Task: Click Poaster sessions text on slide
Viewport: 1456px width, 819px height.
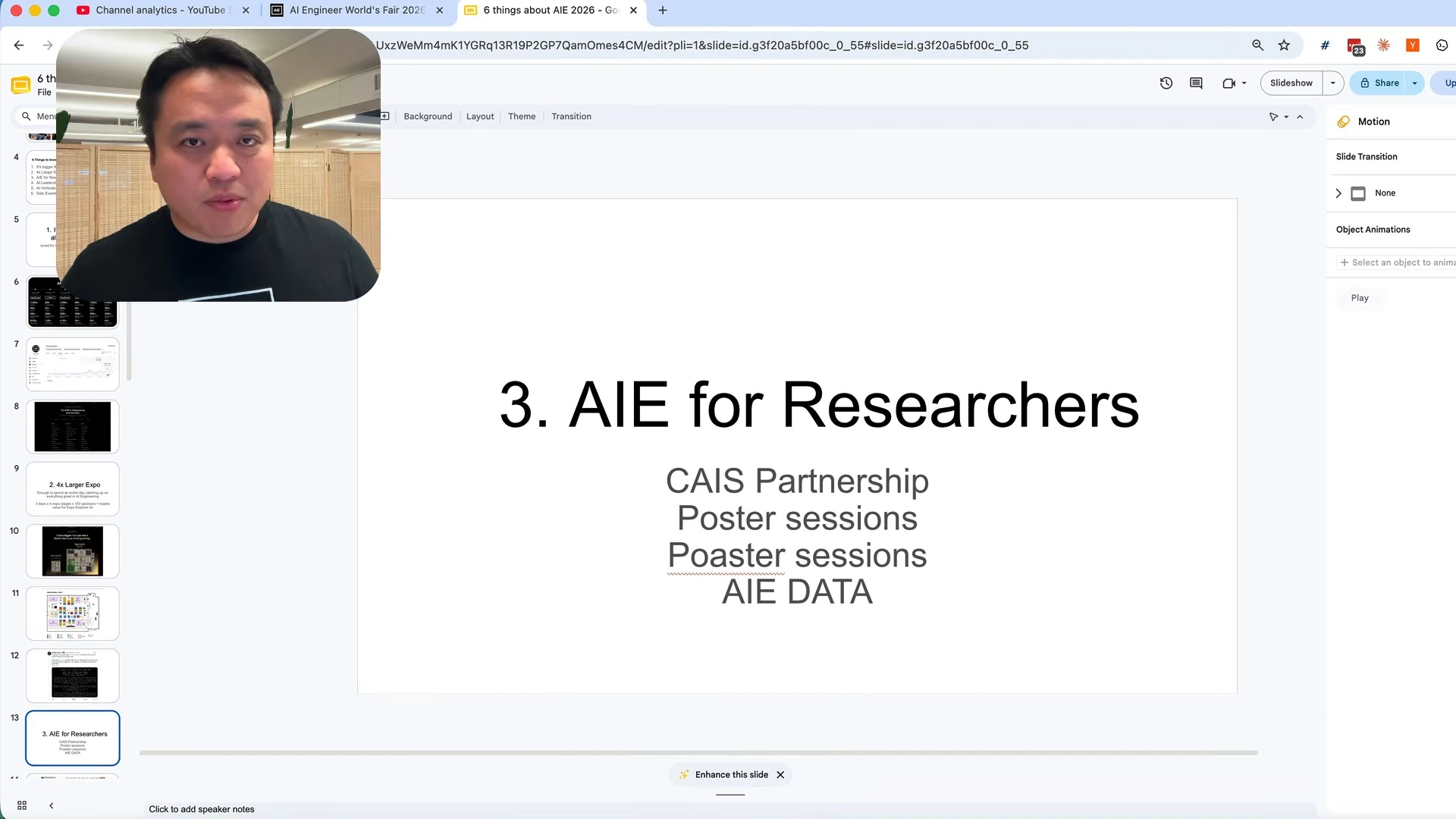Action: (x=797, y=555)
